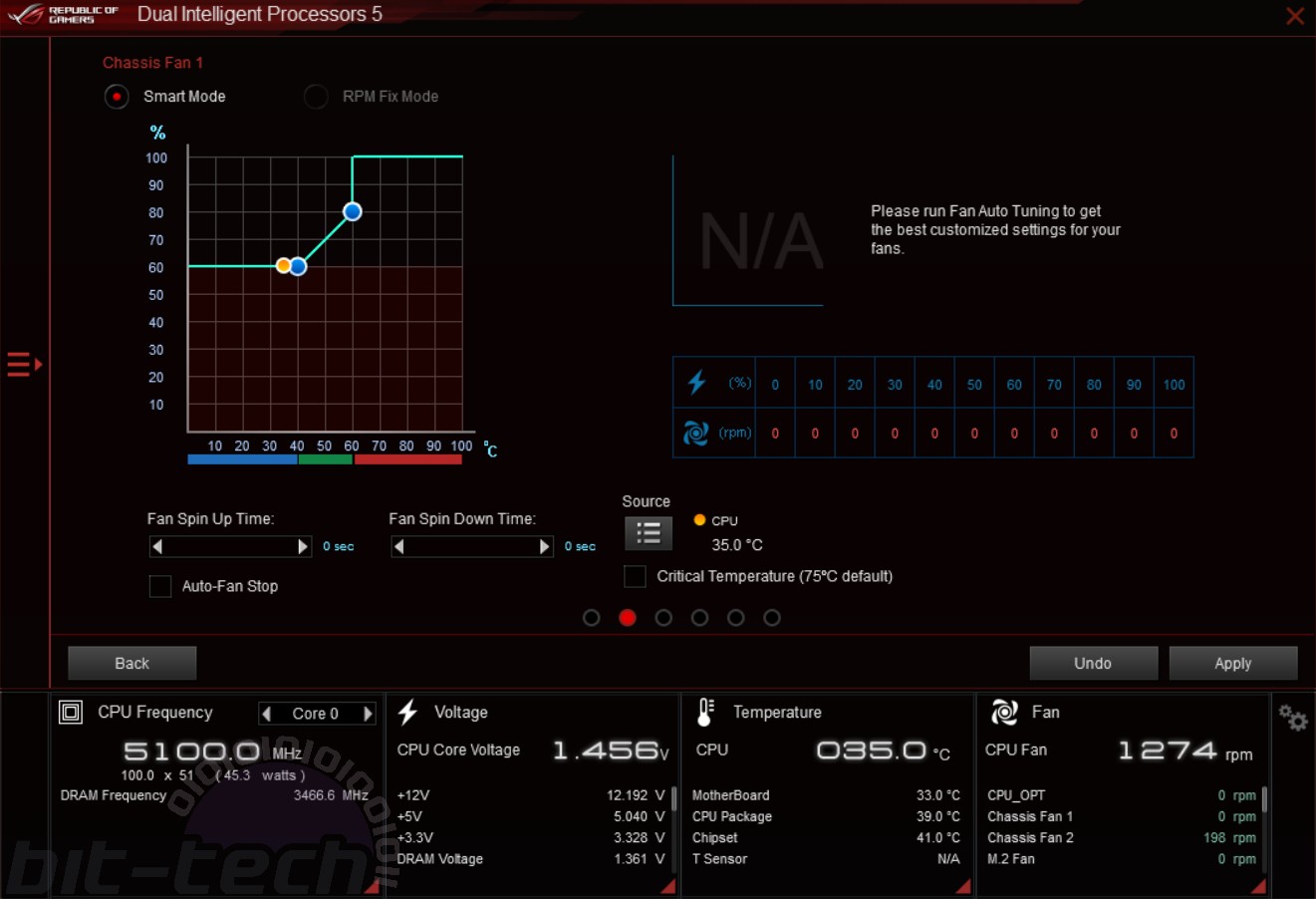Decrease Fan Spin Up Time with left arrow
The image size is (1316, 899).
[156, 546]
